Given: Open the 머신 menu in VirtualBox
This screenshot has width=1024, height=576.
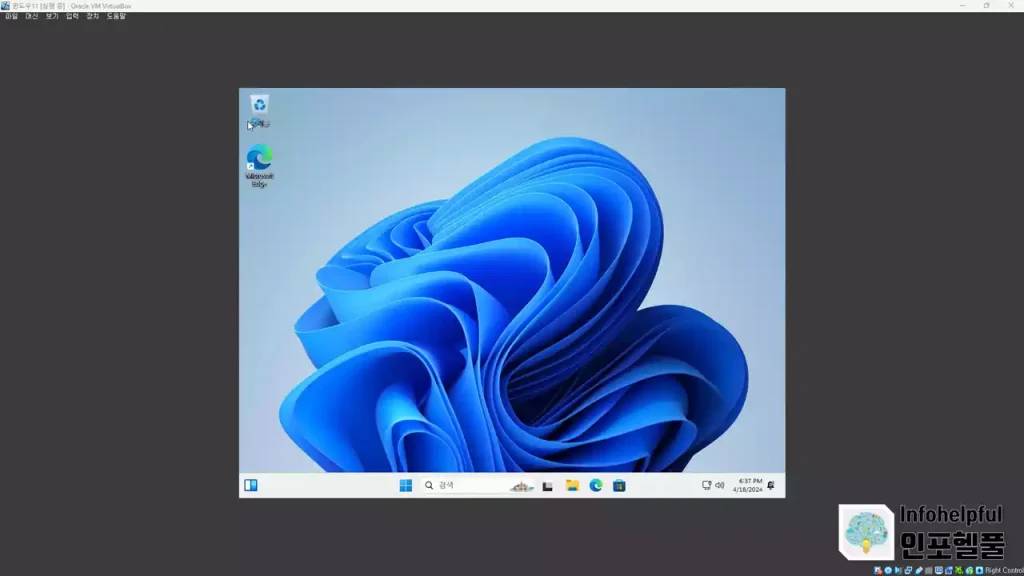Looking at the screenshot, I should tap(31, 16).
